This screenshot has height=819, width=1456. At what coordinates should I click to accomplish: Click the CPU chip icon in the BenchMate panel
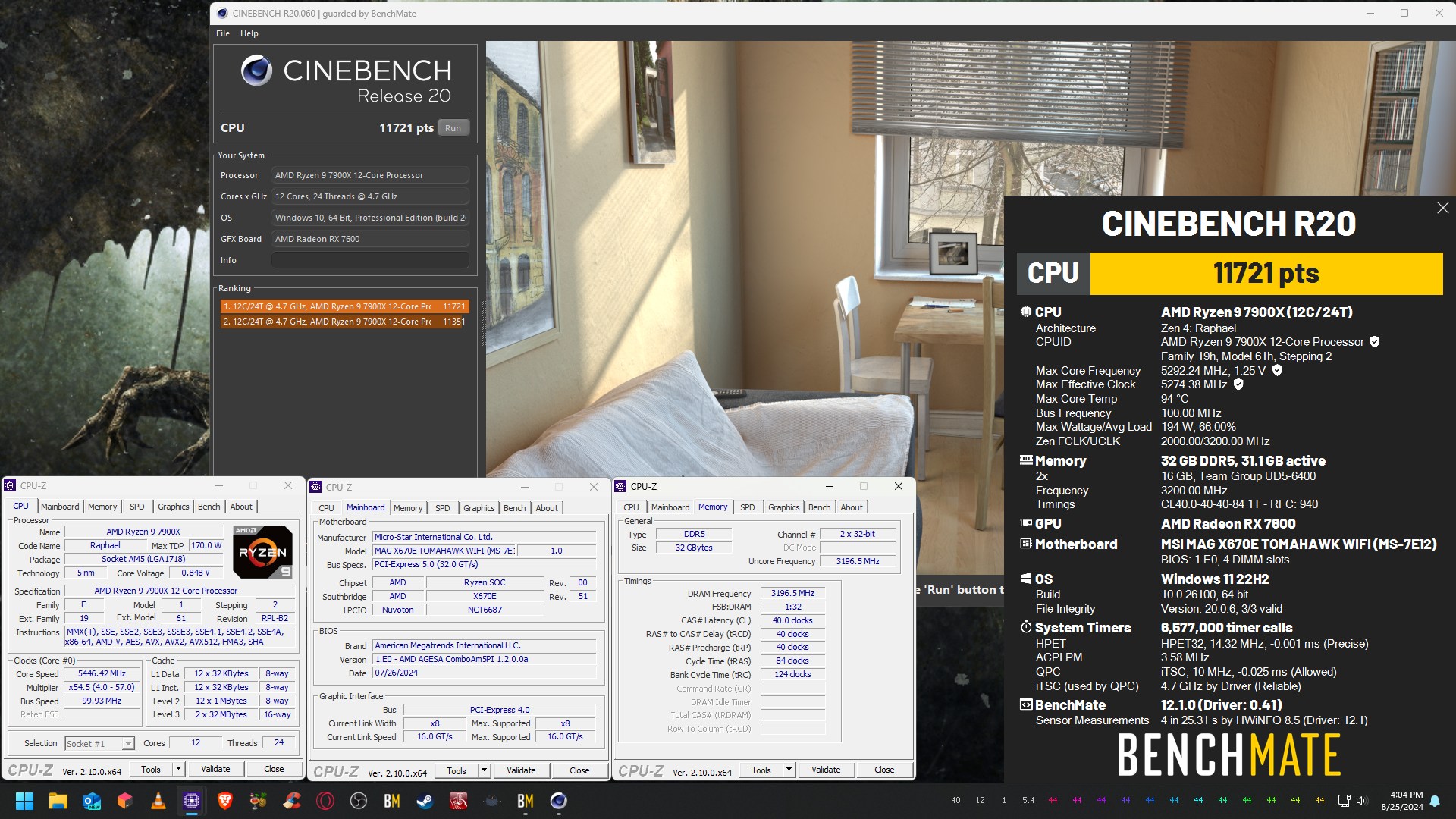(1026, 312)
